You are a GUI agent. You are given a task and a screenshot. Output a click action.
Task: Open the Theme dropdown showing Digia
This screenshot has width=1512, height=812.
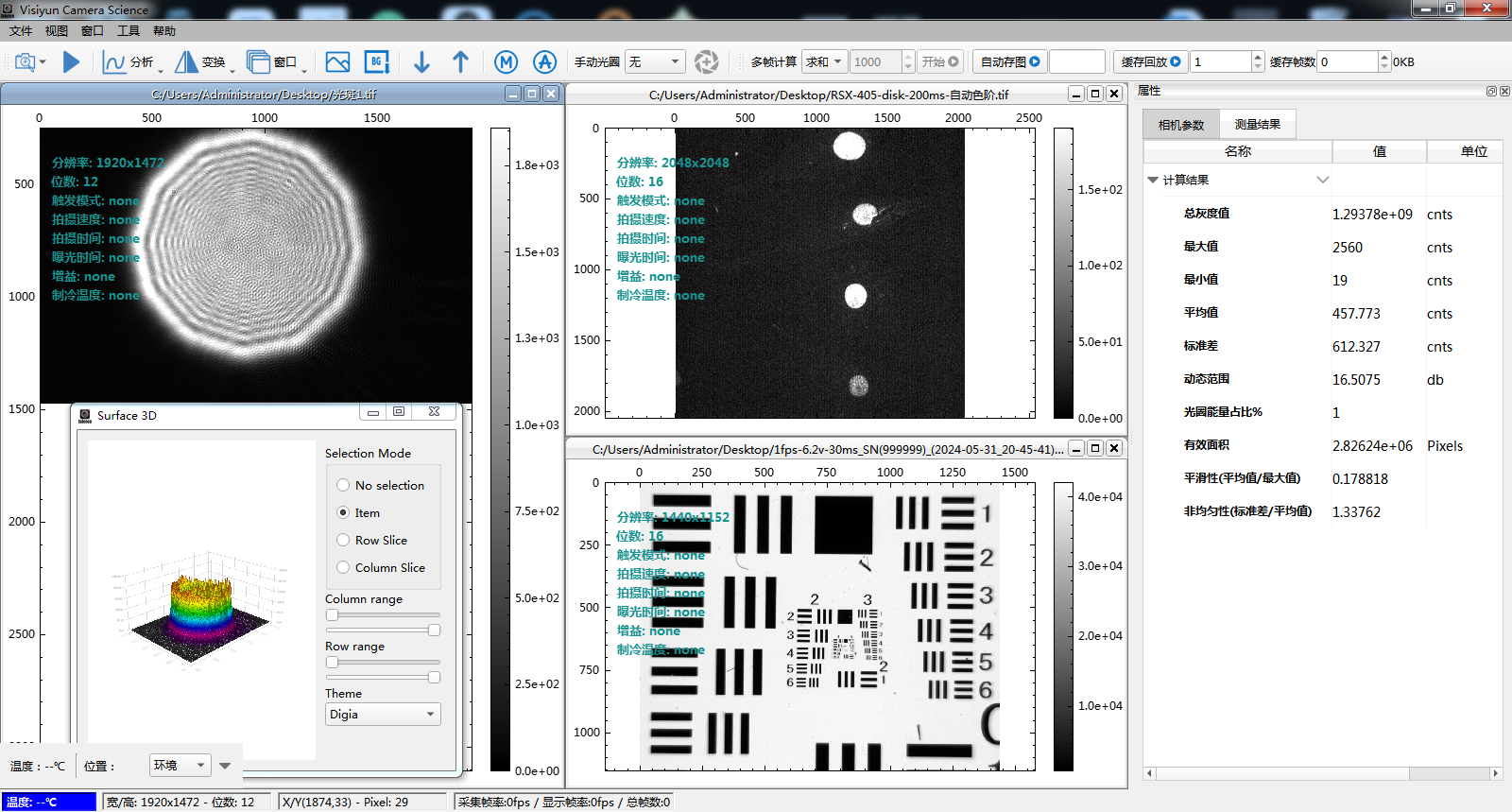point(383,715)
